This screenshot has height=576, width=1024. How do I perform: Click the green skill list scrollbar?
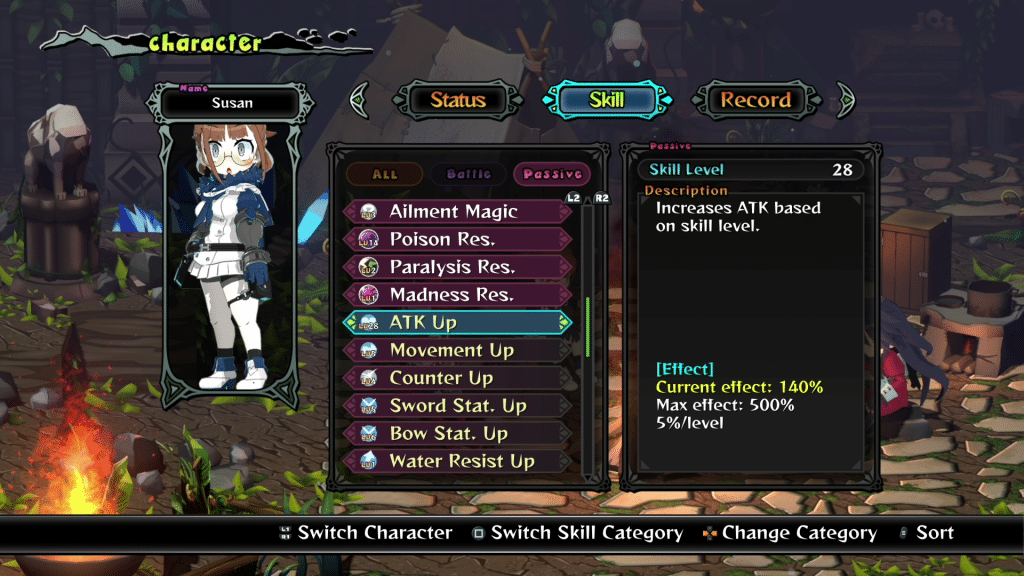[588, 327]
